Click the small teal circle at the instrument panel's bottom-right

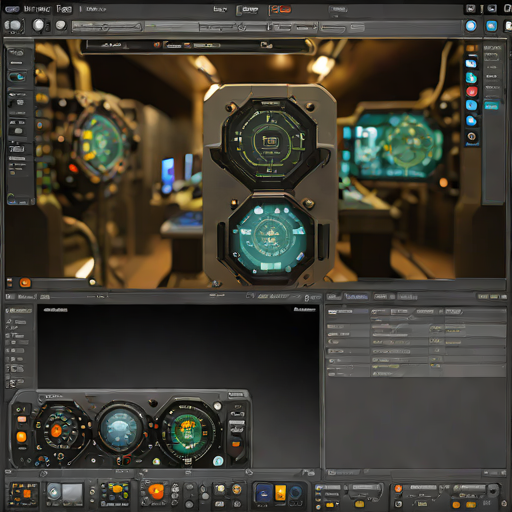coord(218,461)
